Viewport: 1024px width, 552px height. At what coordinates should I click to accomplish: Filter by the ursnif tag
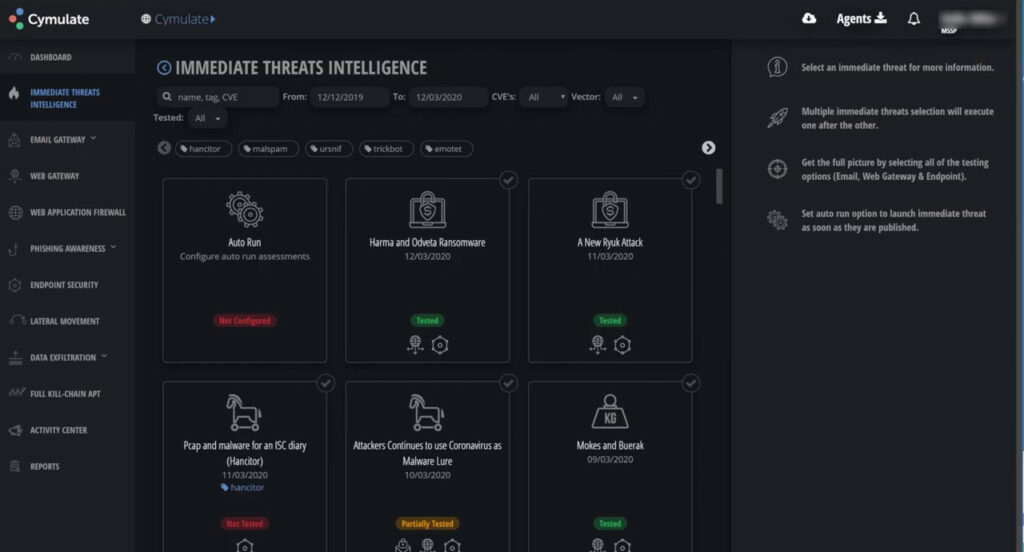tap(328, 149)
